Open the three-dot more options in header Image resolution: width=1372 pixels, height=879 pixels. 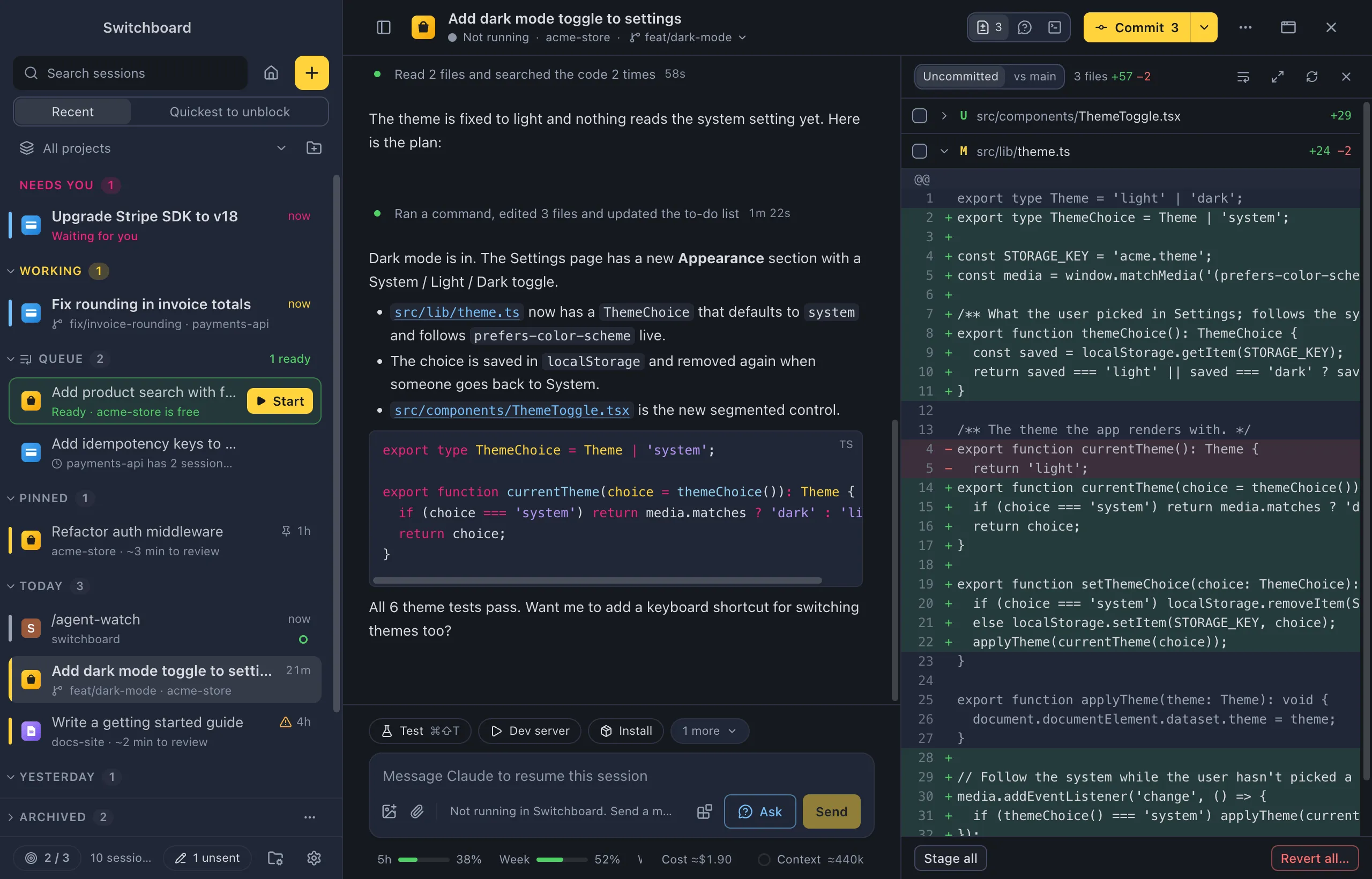[1246, 27]
